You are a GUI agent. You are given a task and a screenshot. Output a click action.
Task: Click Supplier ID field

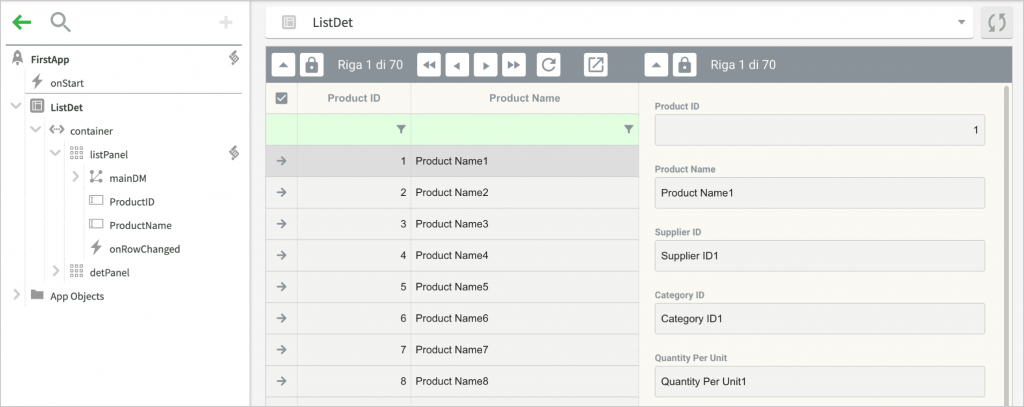point(820,255)
